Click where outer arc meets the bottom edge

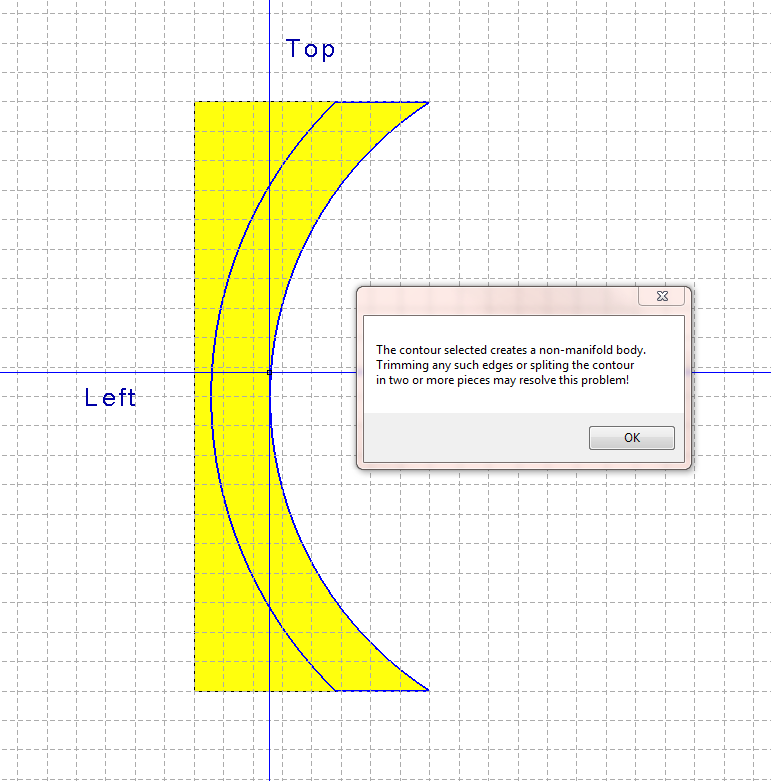336,690
